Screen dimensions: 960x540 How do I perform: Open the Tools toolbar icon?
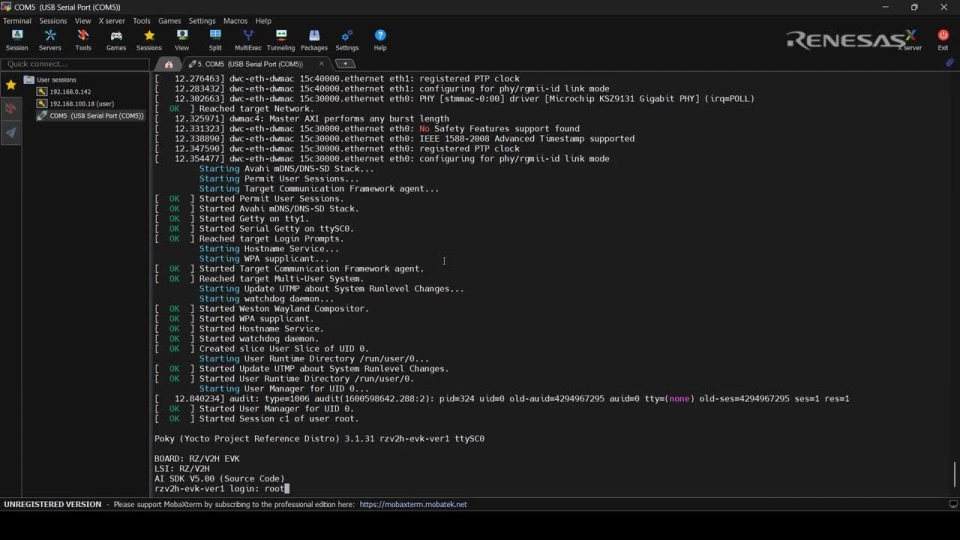click(83, 40)
